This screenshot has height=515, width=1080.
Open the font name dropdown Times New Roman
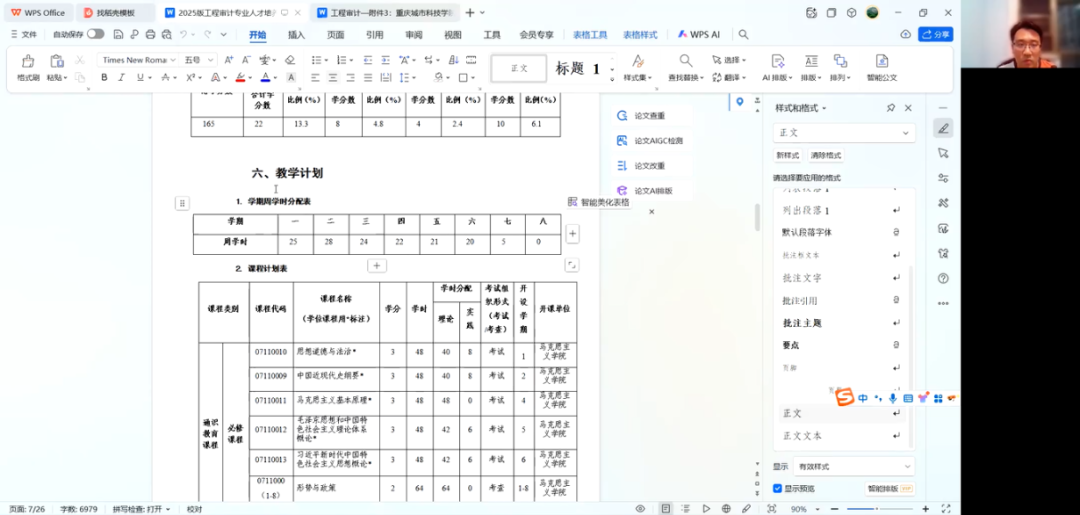[138, 60]
